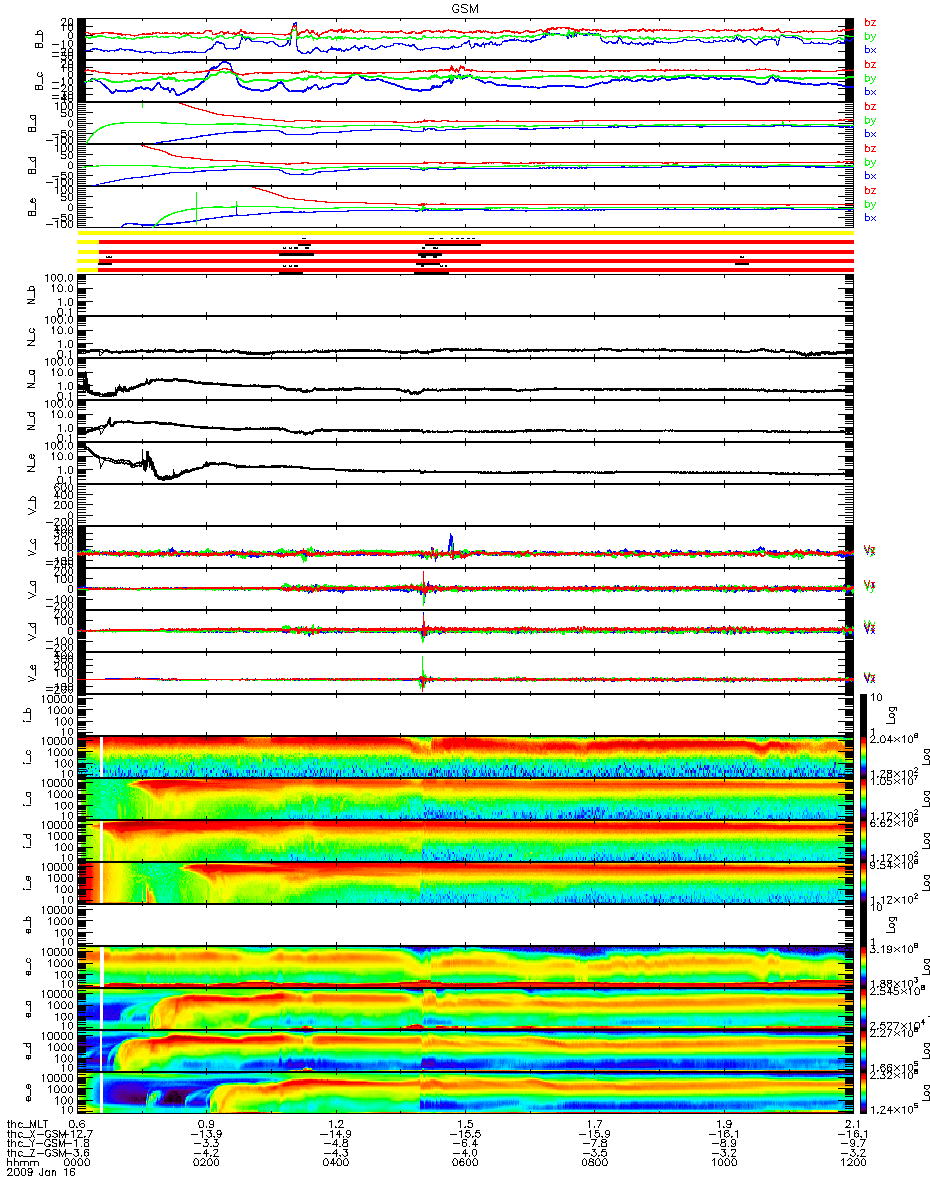Click the bx legend beside B_a panel
The height and width of the screenshot is (1200, 930).
click(870, 133)
